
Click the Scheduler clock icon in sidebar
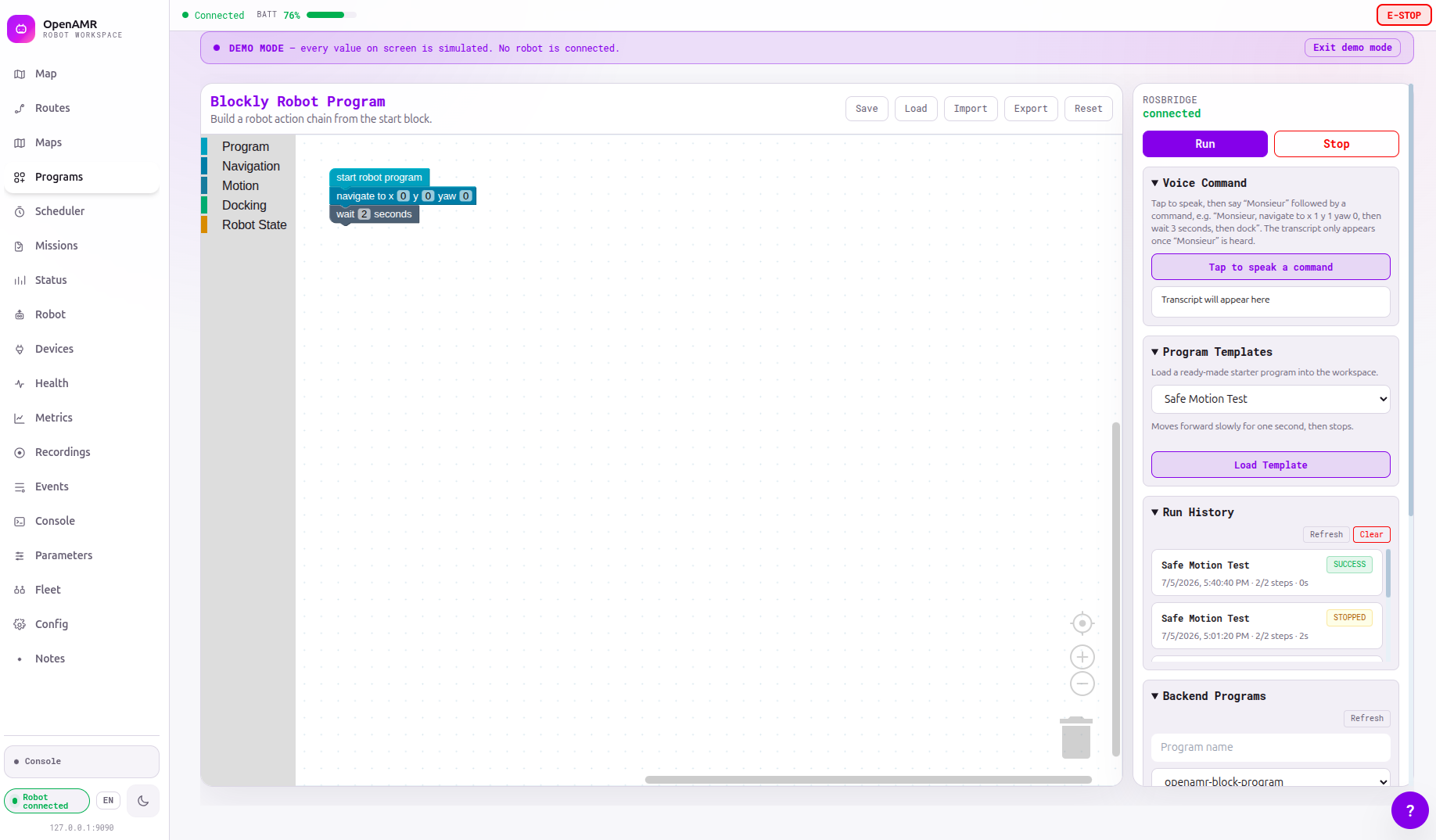(x=20, y=211)
